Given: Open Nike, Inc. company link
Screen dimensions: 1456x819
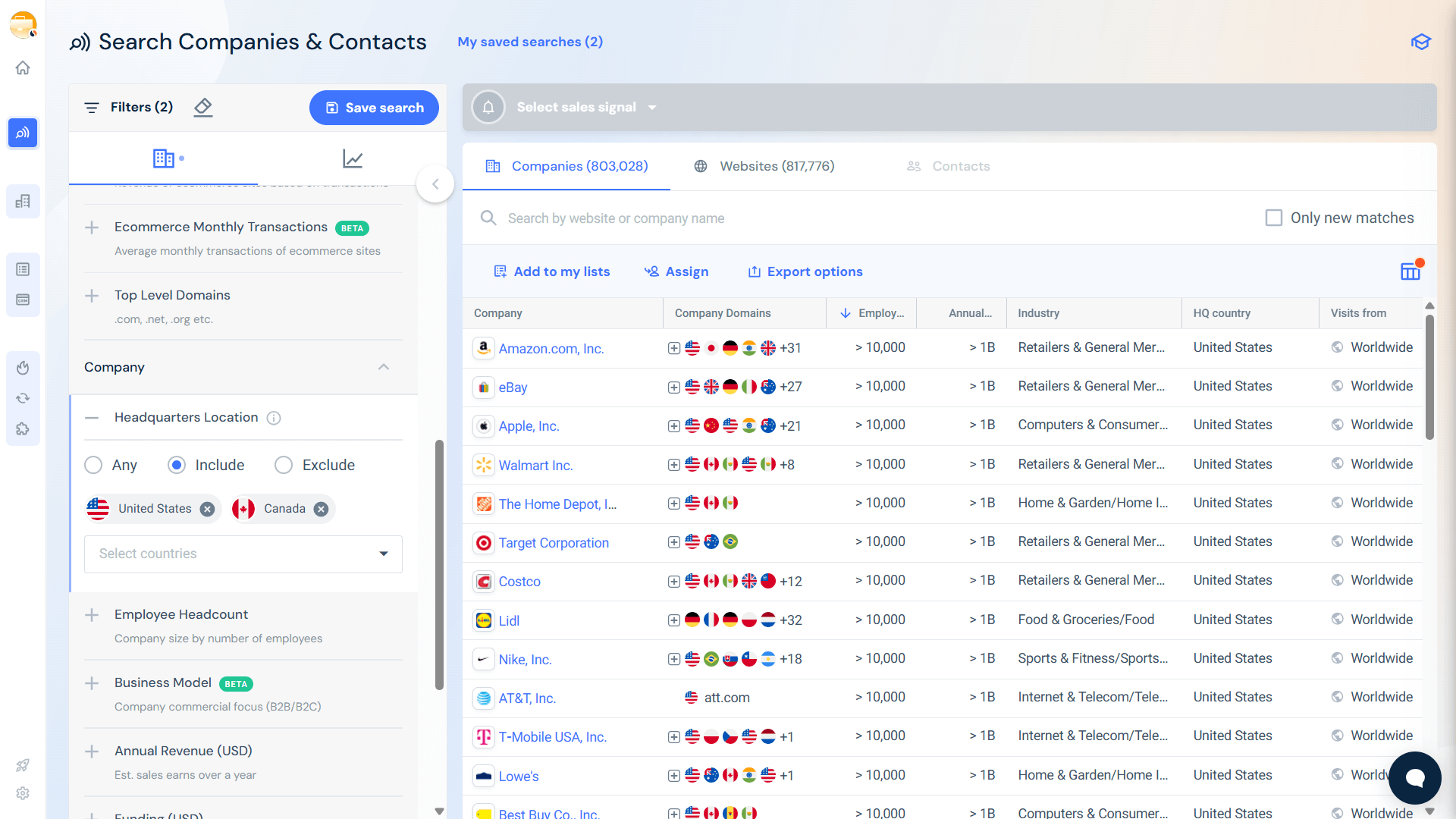Looking at the screenshot, I should 525,660.
